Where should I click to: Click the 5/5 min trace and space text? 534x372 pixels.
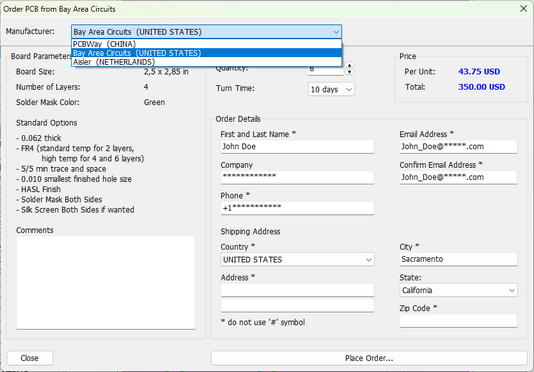pos(61,169)
